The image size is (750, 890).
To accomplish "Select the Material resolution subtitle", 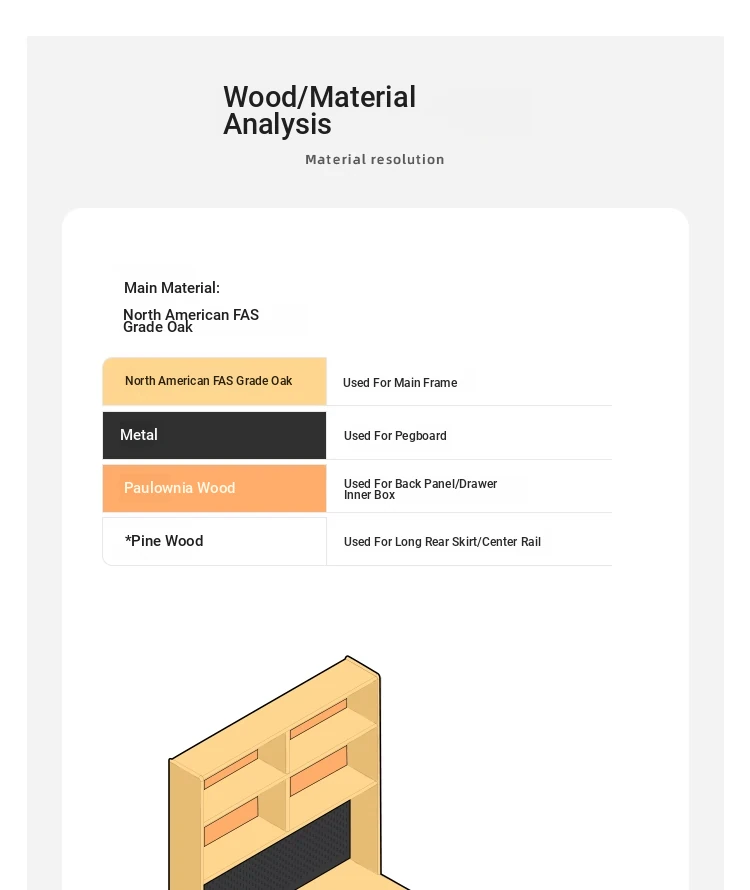I will pos(374,160).
